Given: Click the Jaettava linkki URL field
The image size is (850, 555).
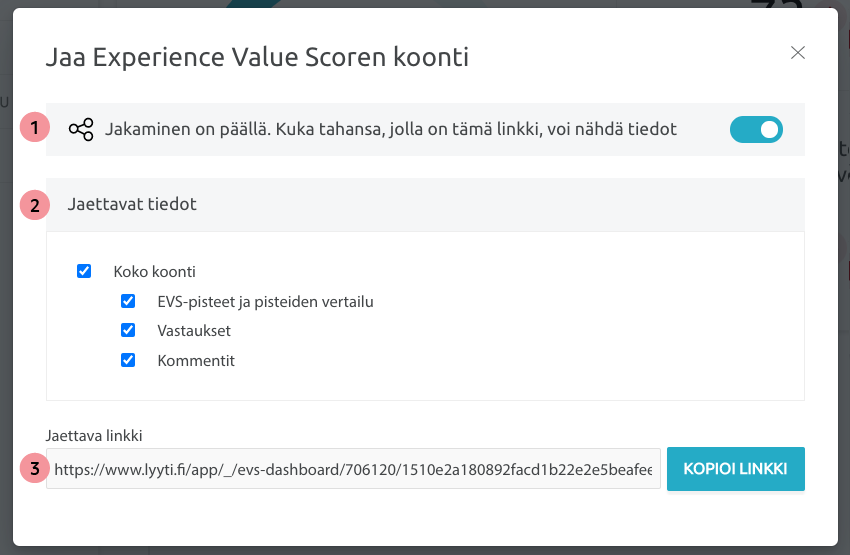Looking at the screenshot, I should (353, 469).
